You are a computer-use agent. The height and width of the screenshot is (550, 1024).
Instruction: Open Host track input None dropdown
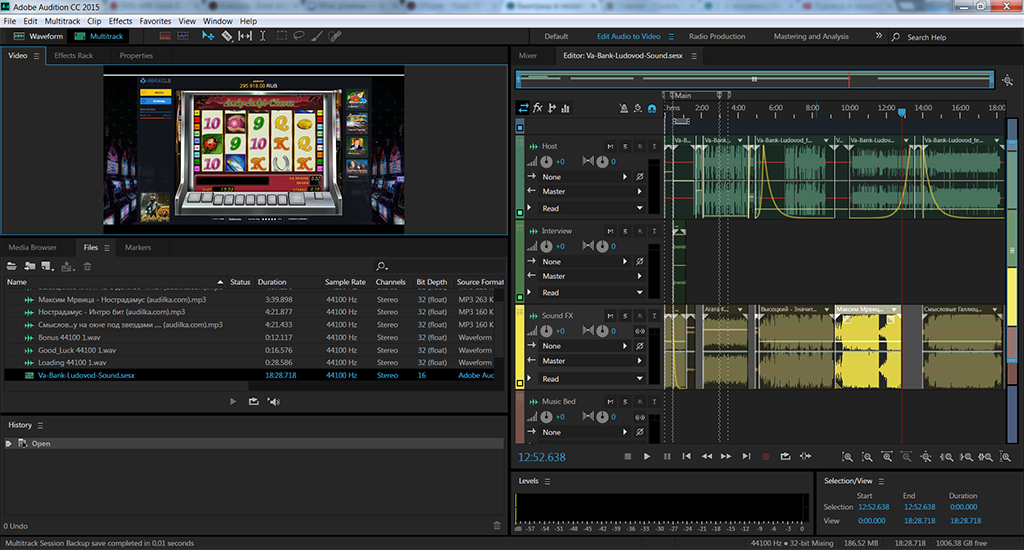pos(584,177)
